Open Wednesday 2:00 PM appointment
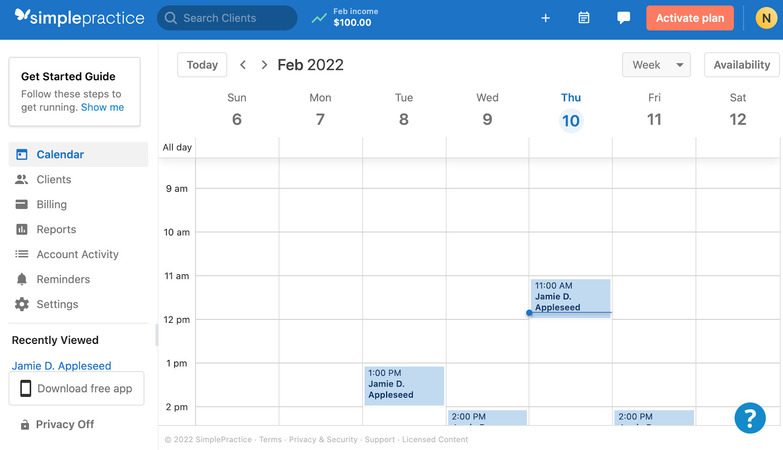 pyautogui.click(x=487, y=418)
